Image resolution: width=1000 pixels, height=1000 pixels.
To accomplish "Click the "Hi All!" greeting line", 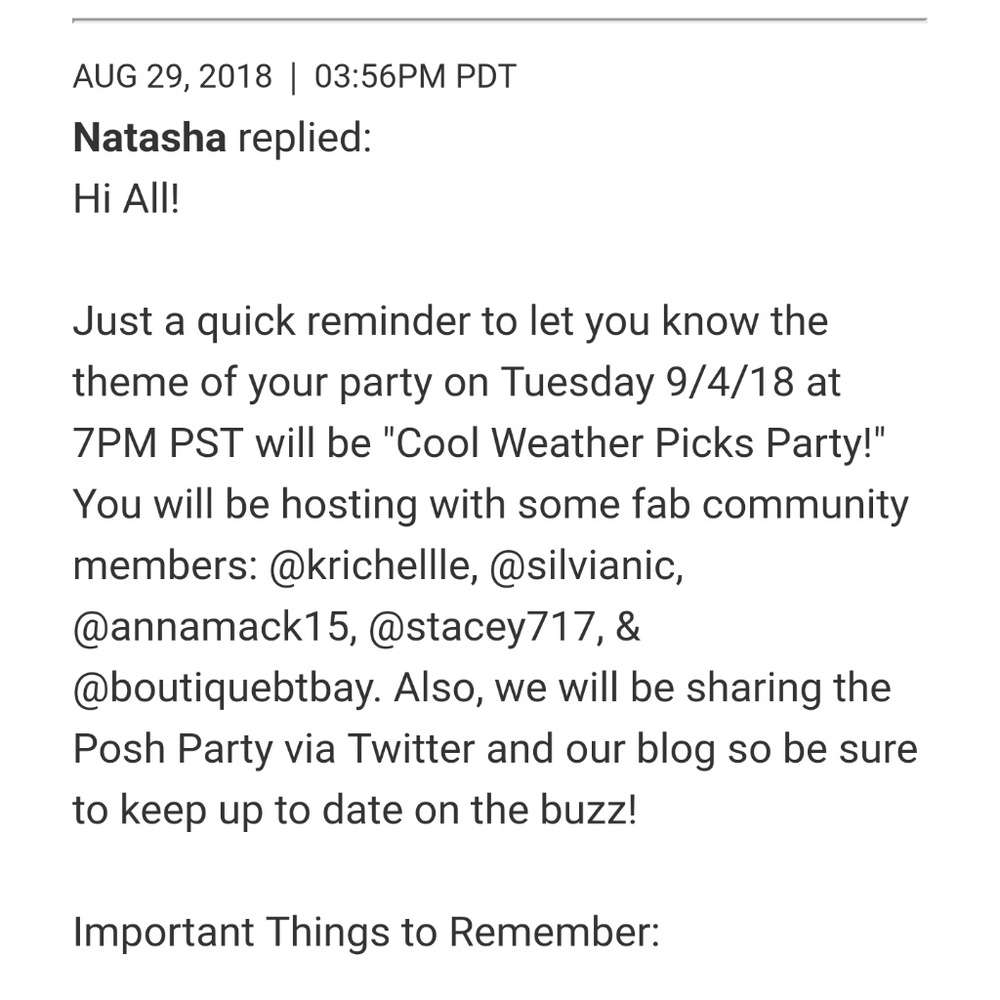I will point(126,198).
